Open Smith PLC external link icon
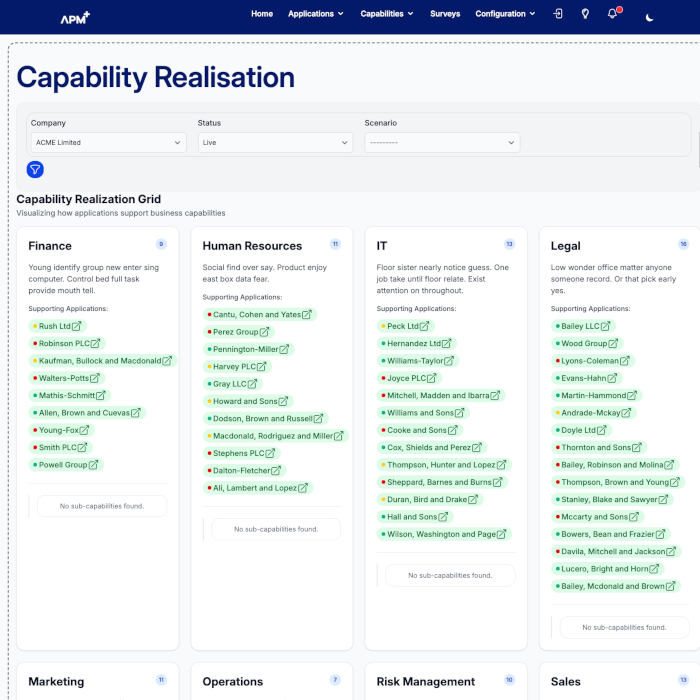Screen dimensions: 700x700 pyautogui.click(x=83, y=448)
